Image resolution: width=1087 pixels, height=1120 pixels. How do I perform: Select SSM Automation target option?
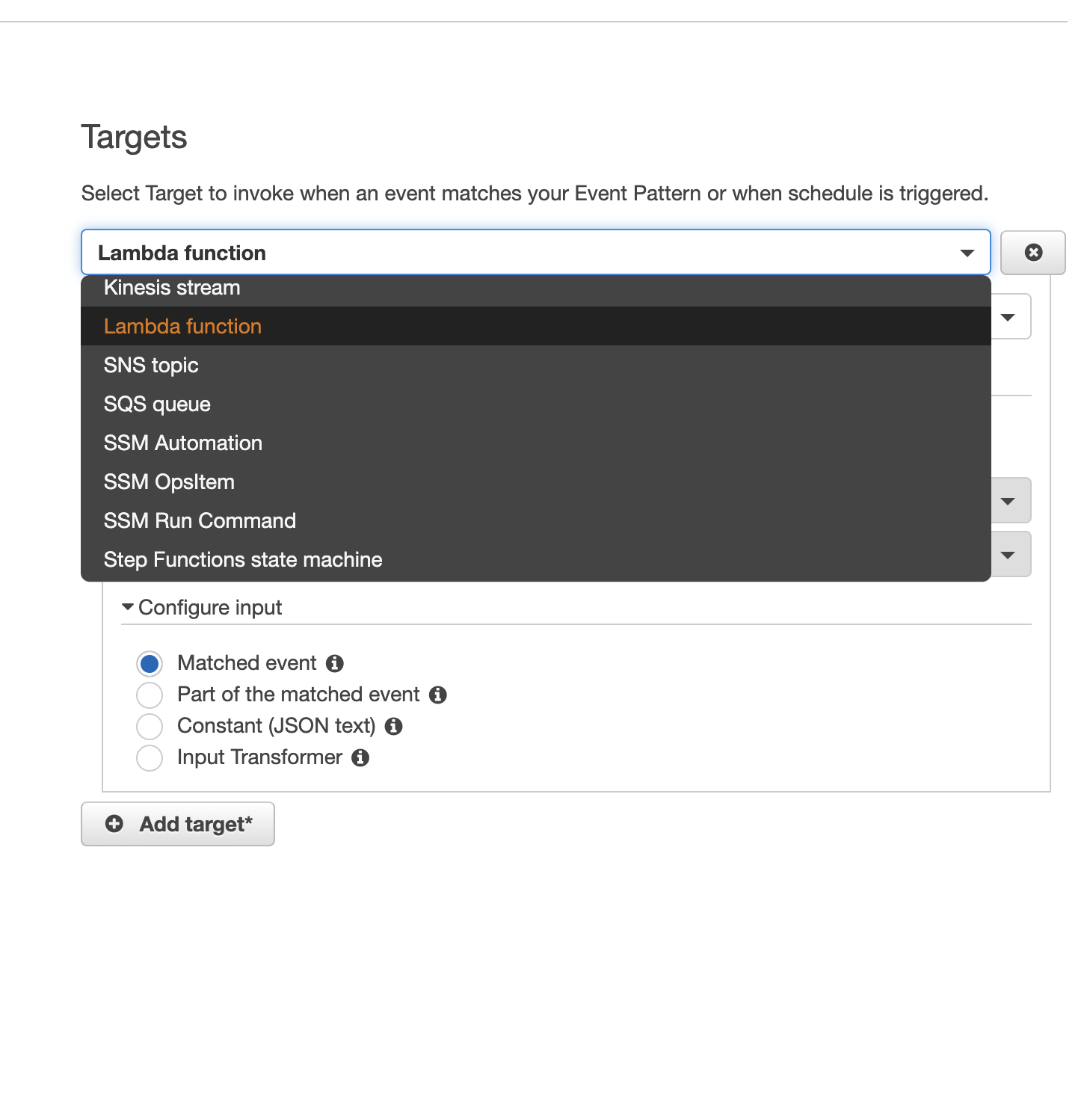point(183,443)
